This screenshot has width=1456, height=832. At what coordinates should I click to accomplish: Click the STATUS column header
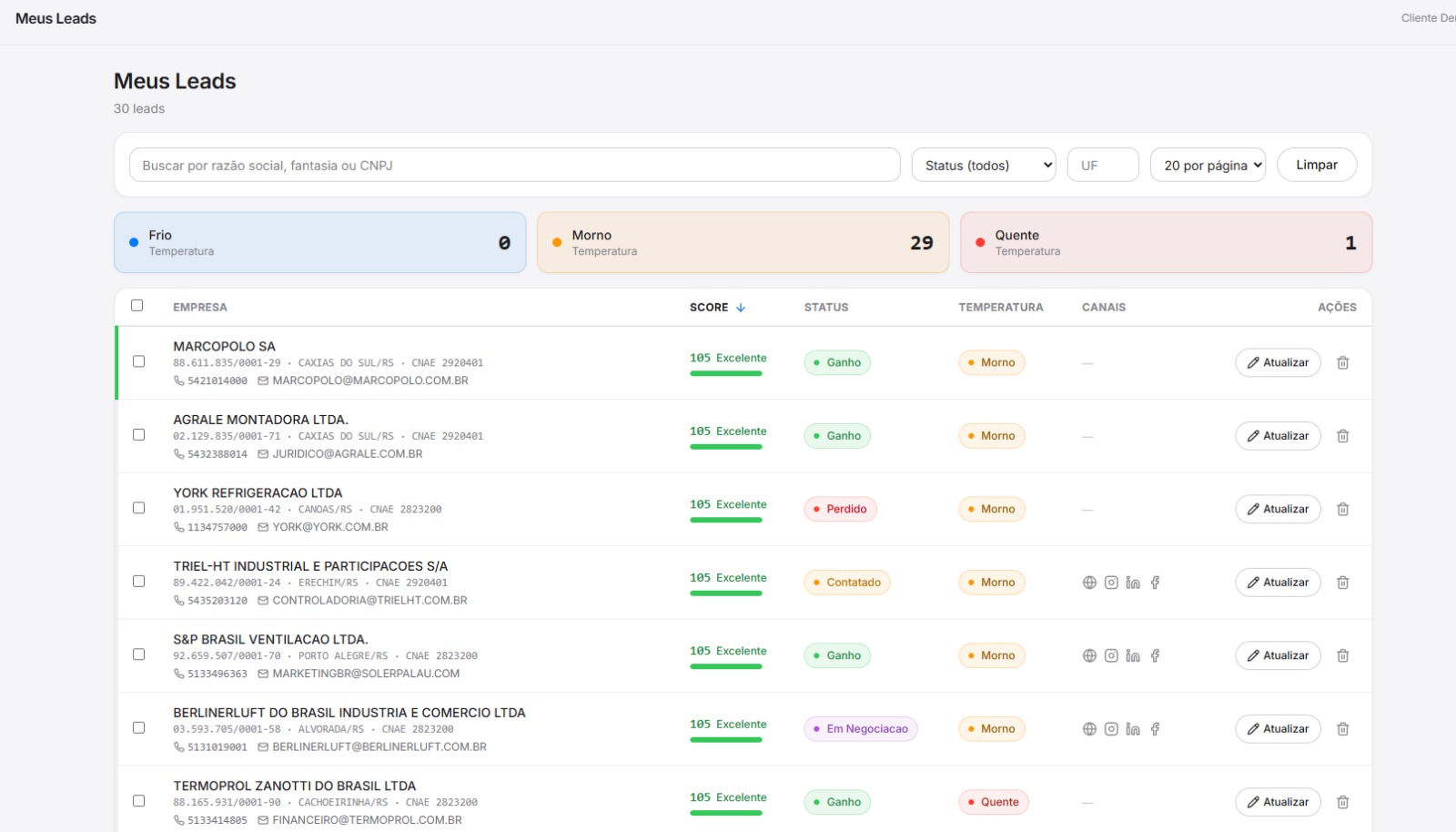click(x=826, y=308)
